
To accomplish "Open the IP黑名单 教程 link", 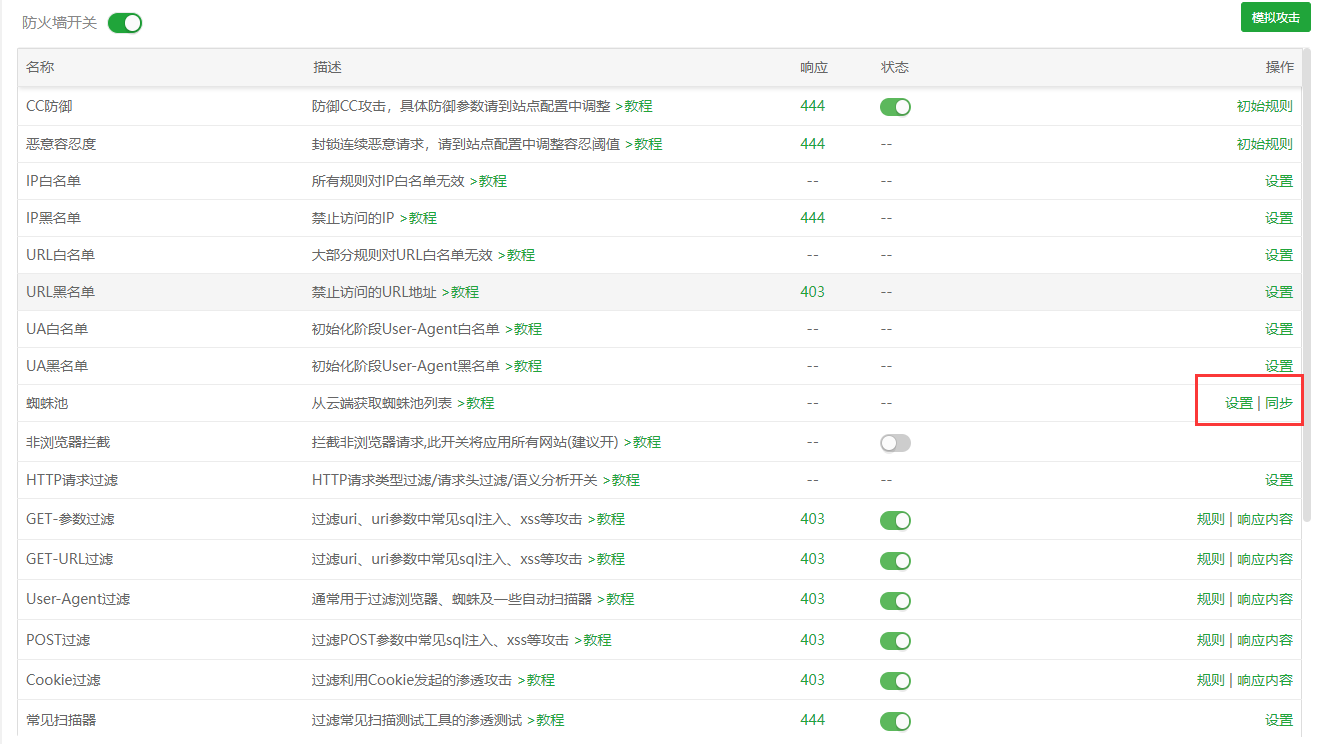I will point(418,218).
